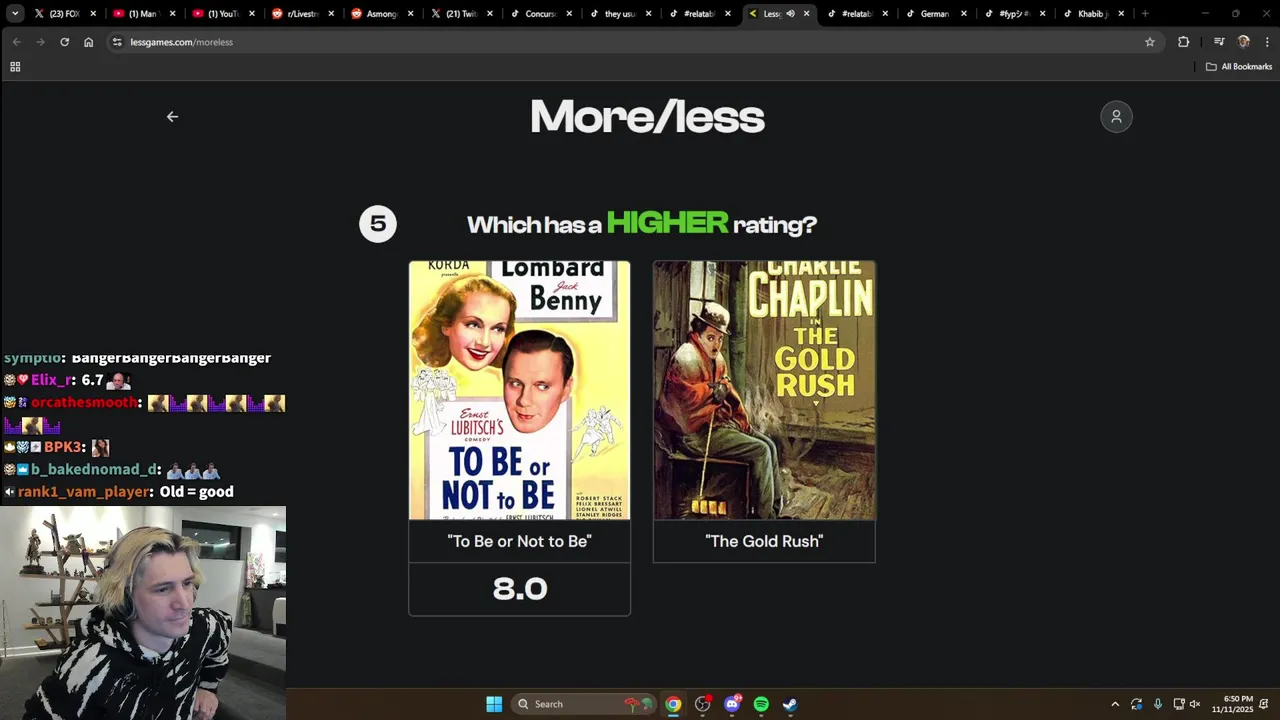
Task: Switch to the 'they usu' TikTok tab
Action: [619, 14]
